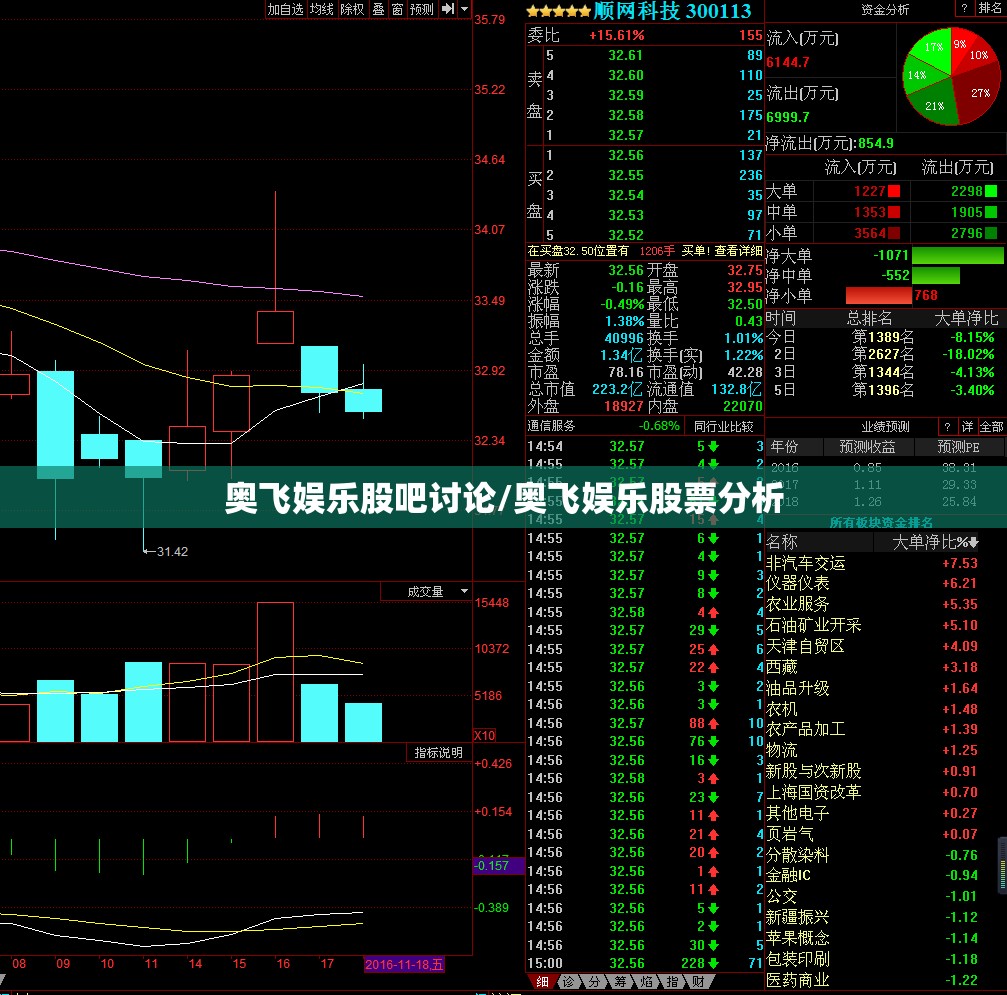Screen dimensions: 1007x995
Task: Open the chart toolbar dropdown arrow
Action: click(464, 9)
